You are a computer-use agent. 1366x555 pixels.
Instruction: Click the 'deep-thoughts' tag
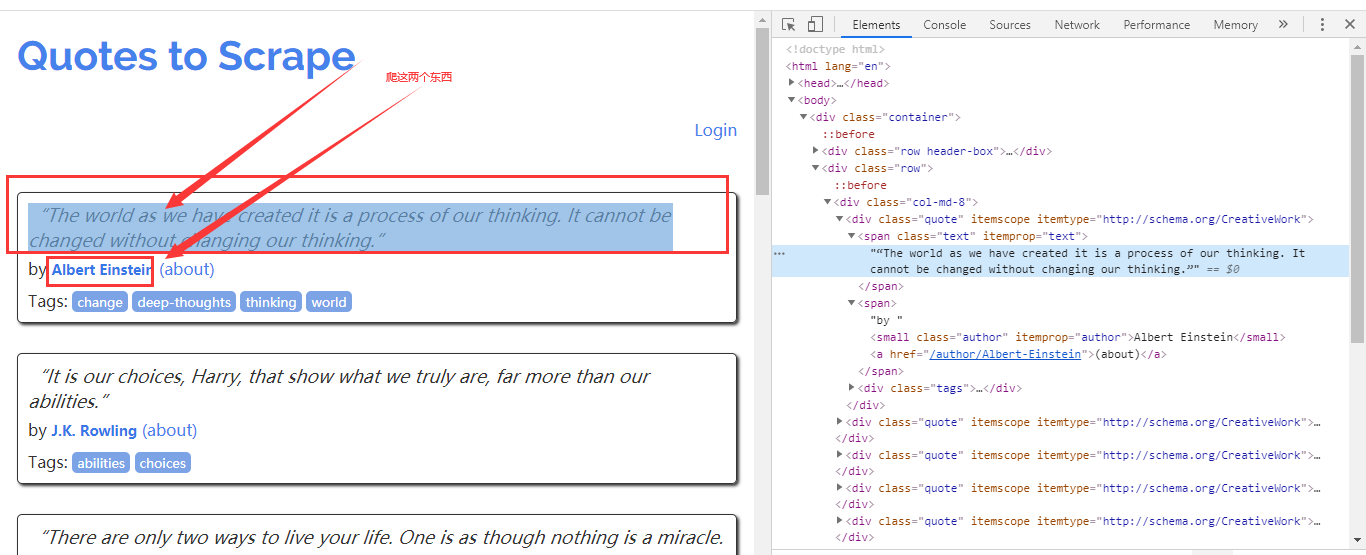(184, 302)
